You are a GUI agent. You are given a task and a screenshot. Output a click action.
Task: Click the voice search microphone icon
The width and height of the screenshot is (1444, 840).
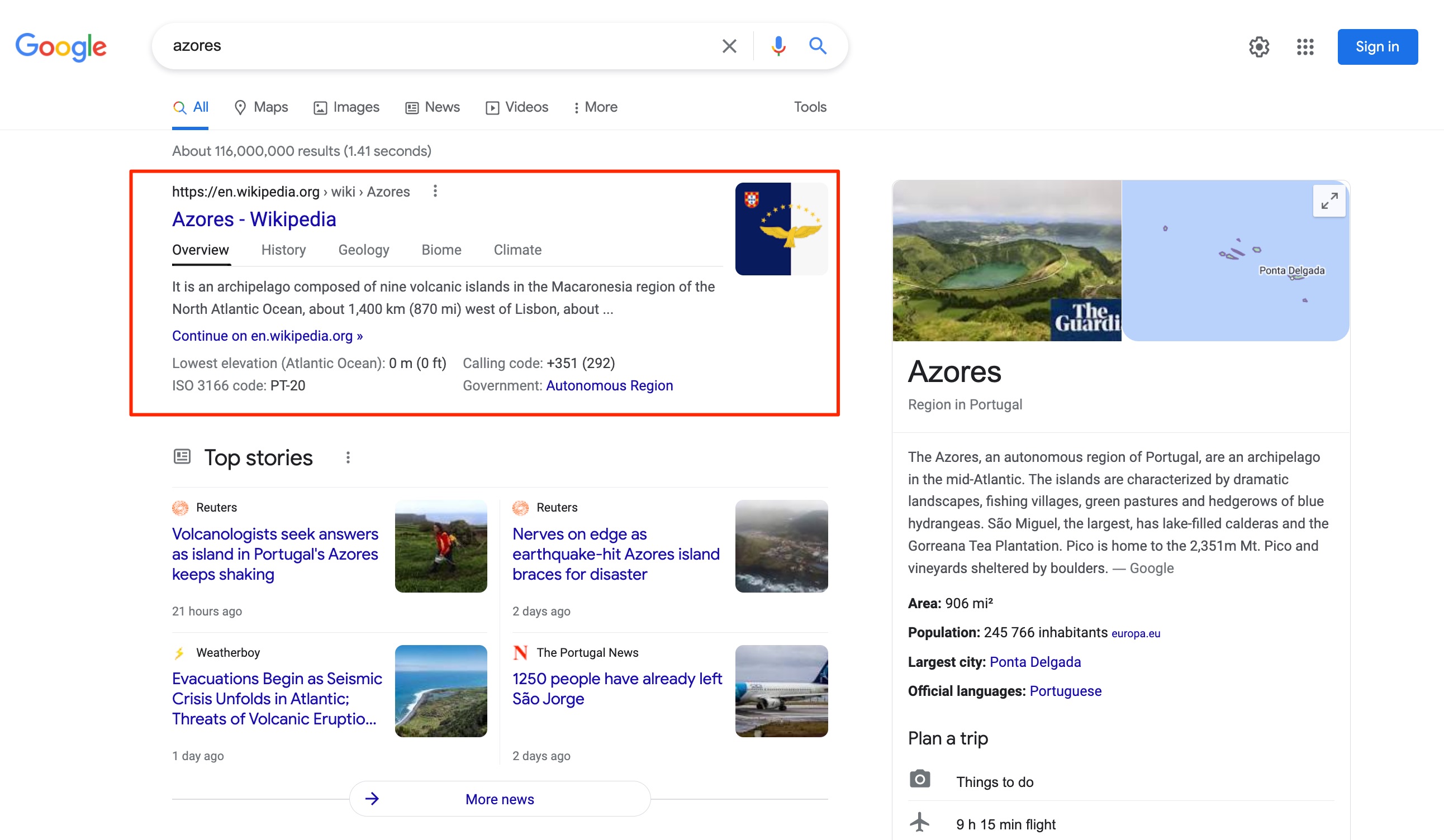[777, 46]
